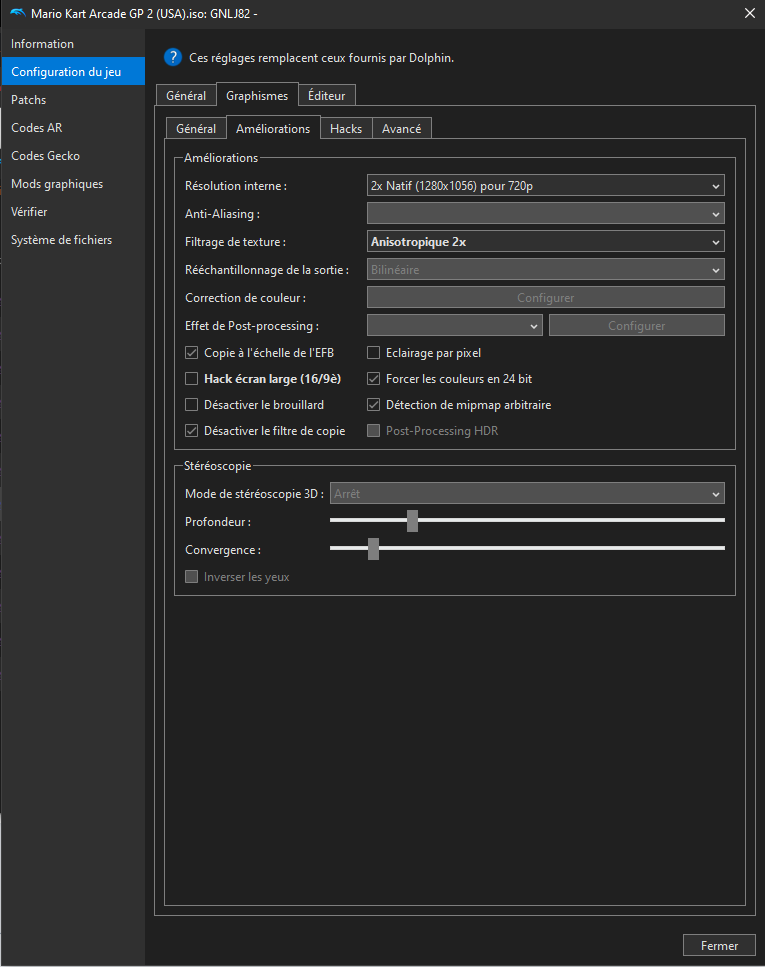Select Codes Gecko in sidebar
Viewport: 765px width, 967px height.
coord(45,156)
